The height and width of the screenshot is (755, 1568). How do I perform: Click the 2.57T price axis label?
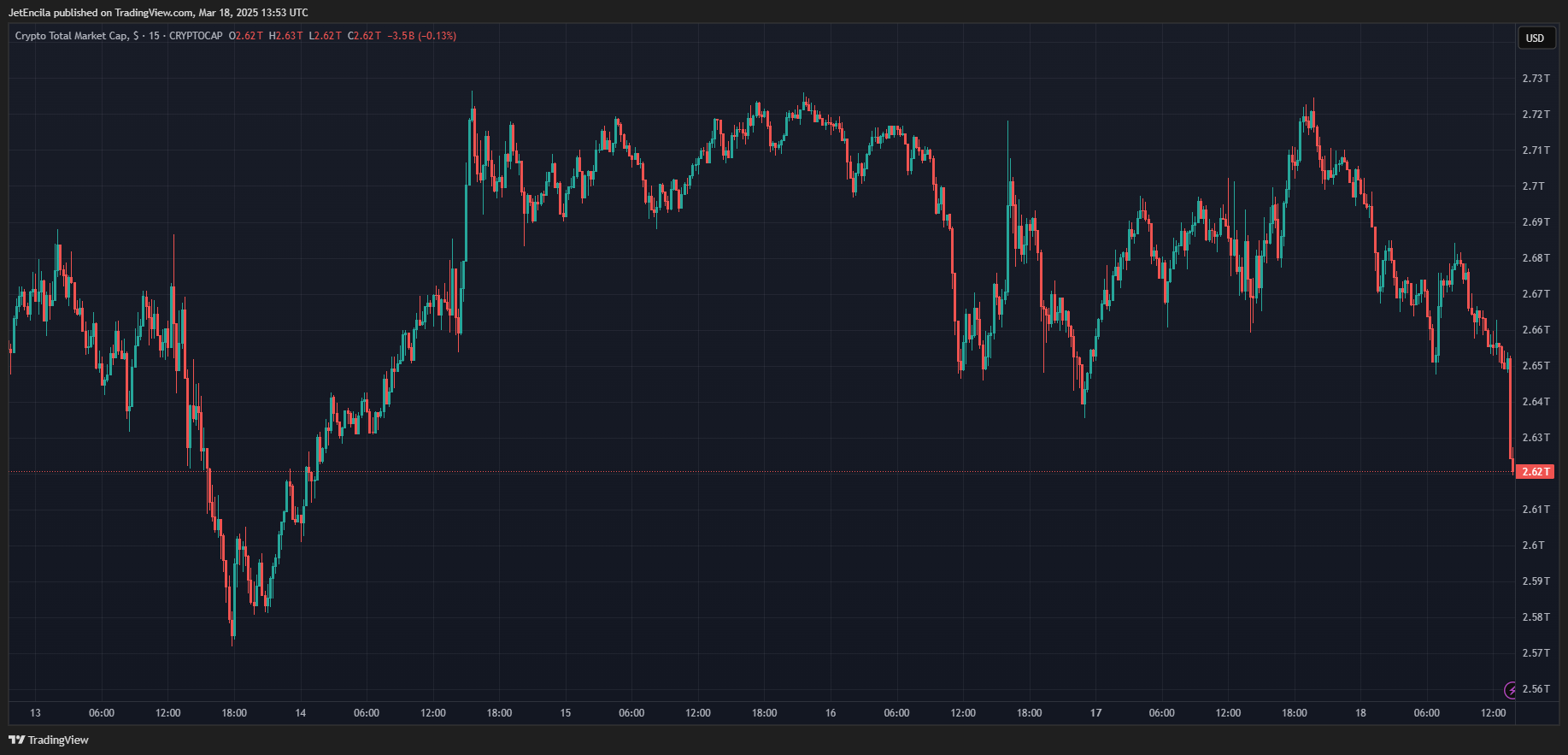[1536, 653]
